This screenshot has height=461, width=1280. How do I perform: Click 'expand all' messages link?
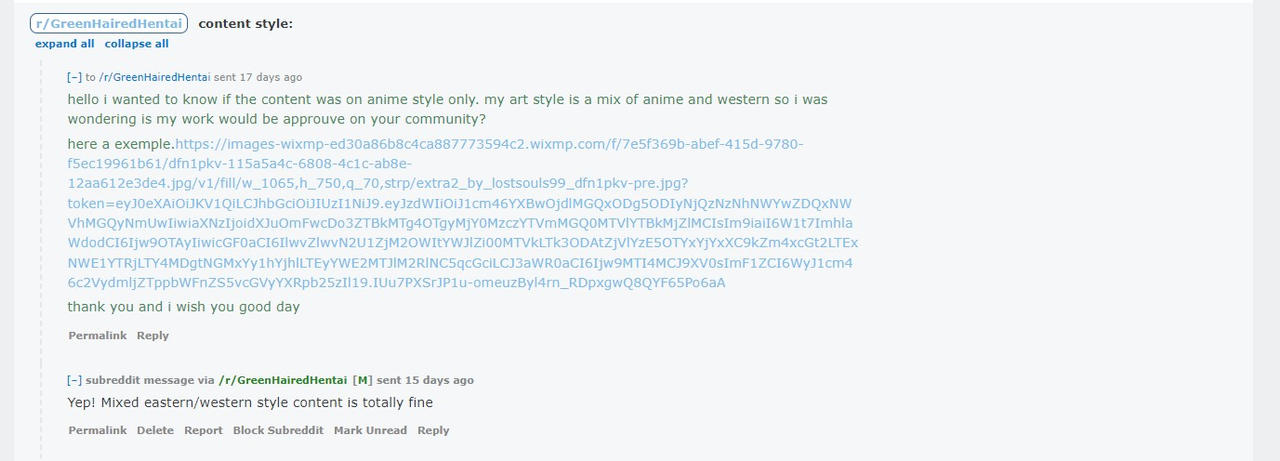(x=65, y=44)
